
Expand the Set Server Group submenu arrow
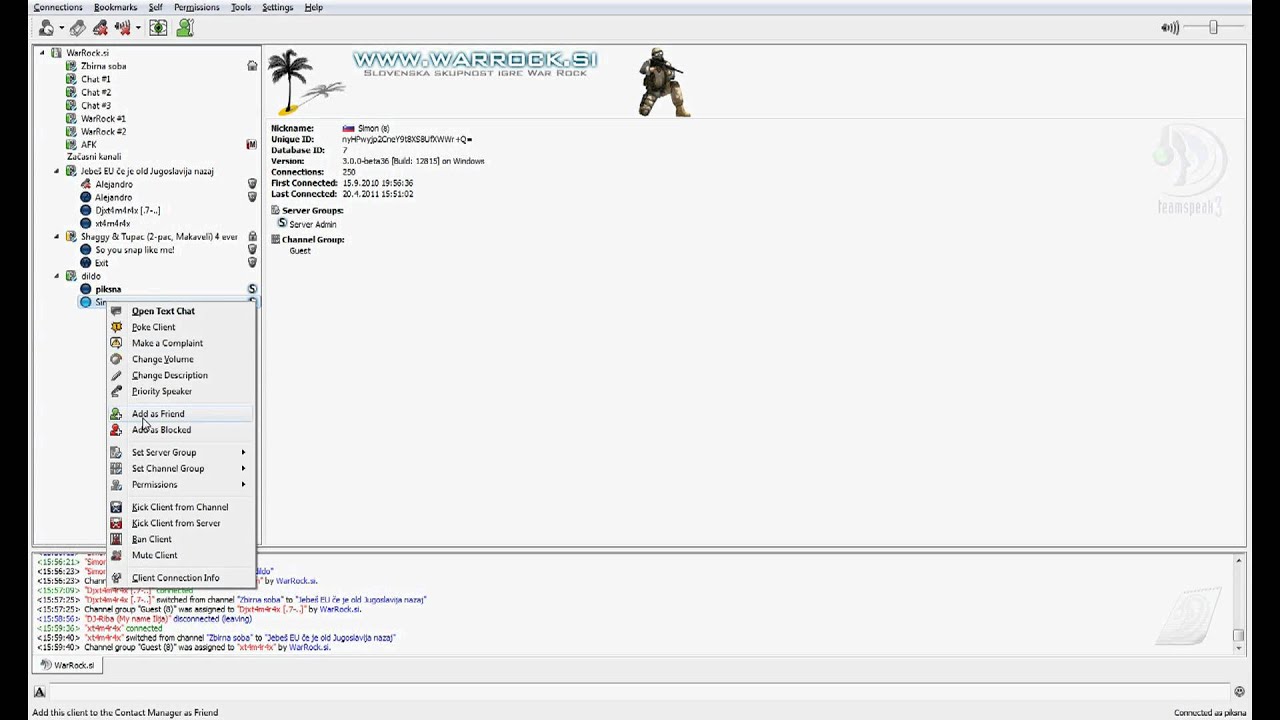pos(243,453)
